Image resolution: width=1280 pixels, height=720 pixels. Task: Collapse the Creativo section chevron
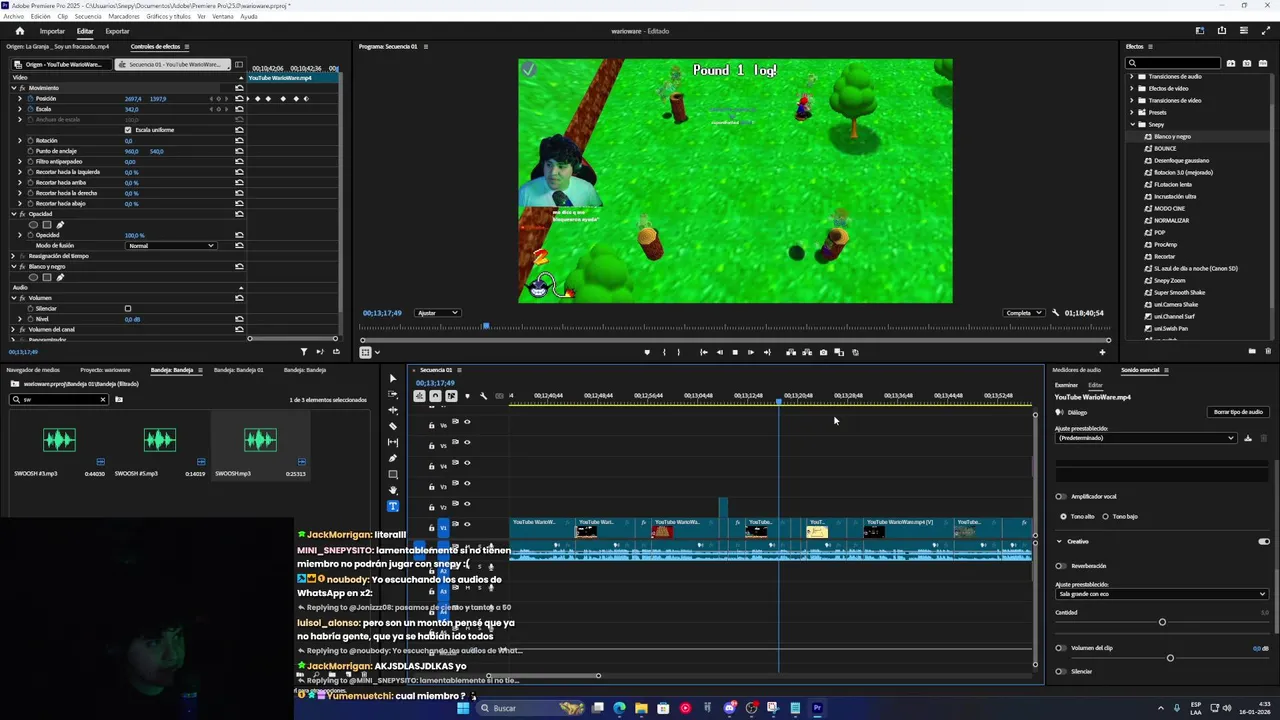coord(1059,541)
